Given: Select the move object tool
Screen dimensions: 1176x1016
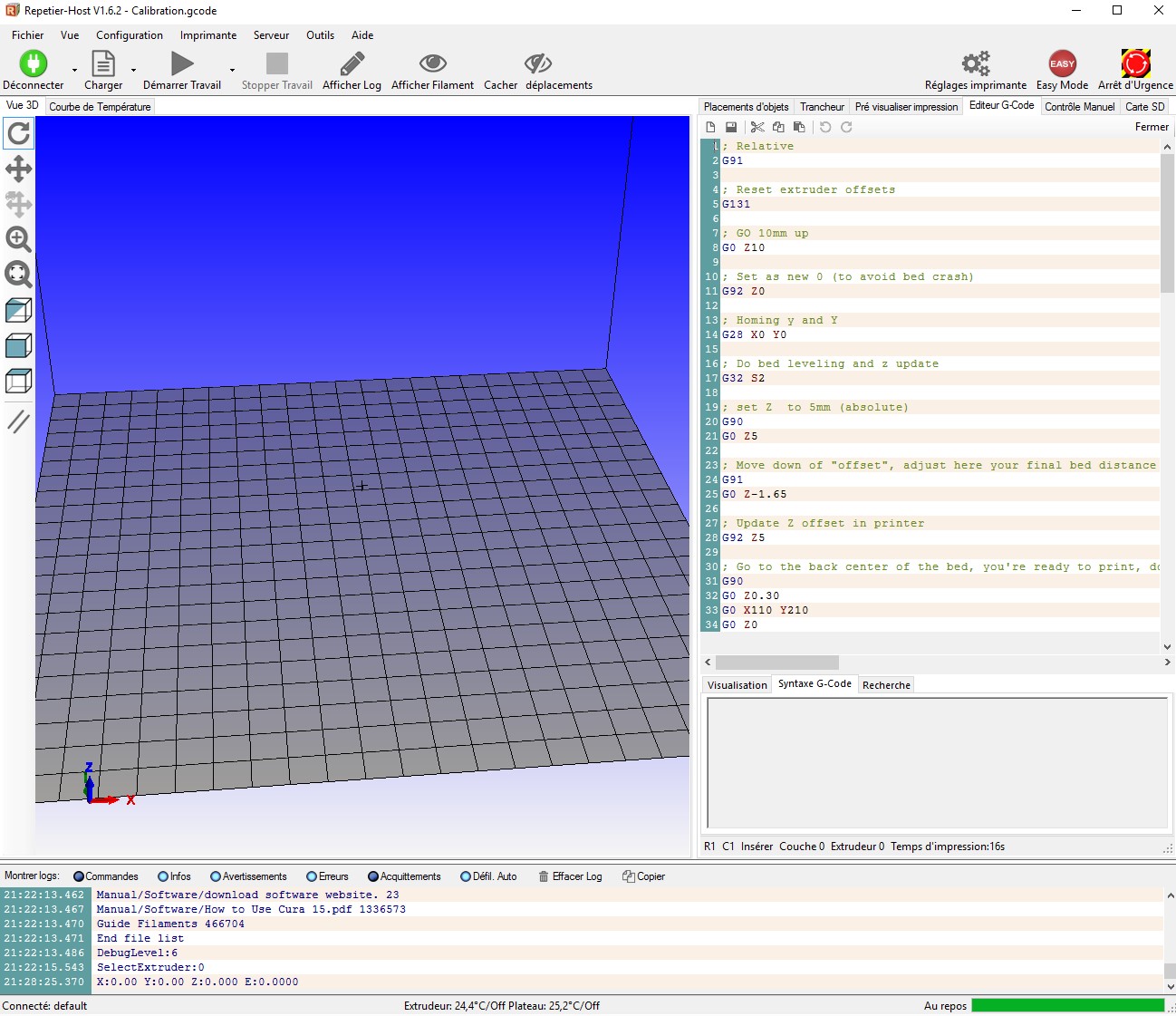Looking at the screenshot, I should (x=19, y=204).
